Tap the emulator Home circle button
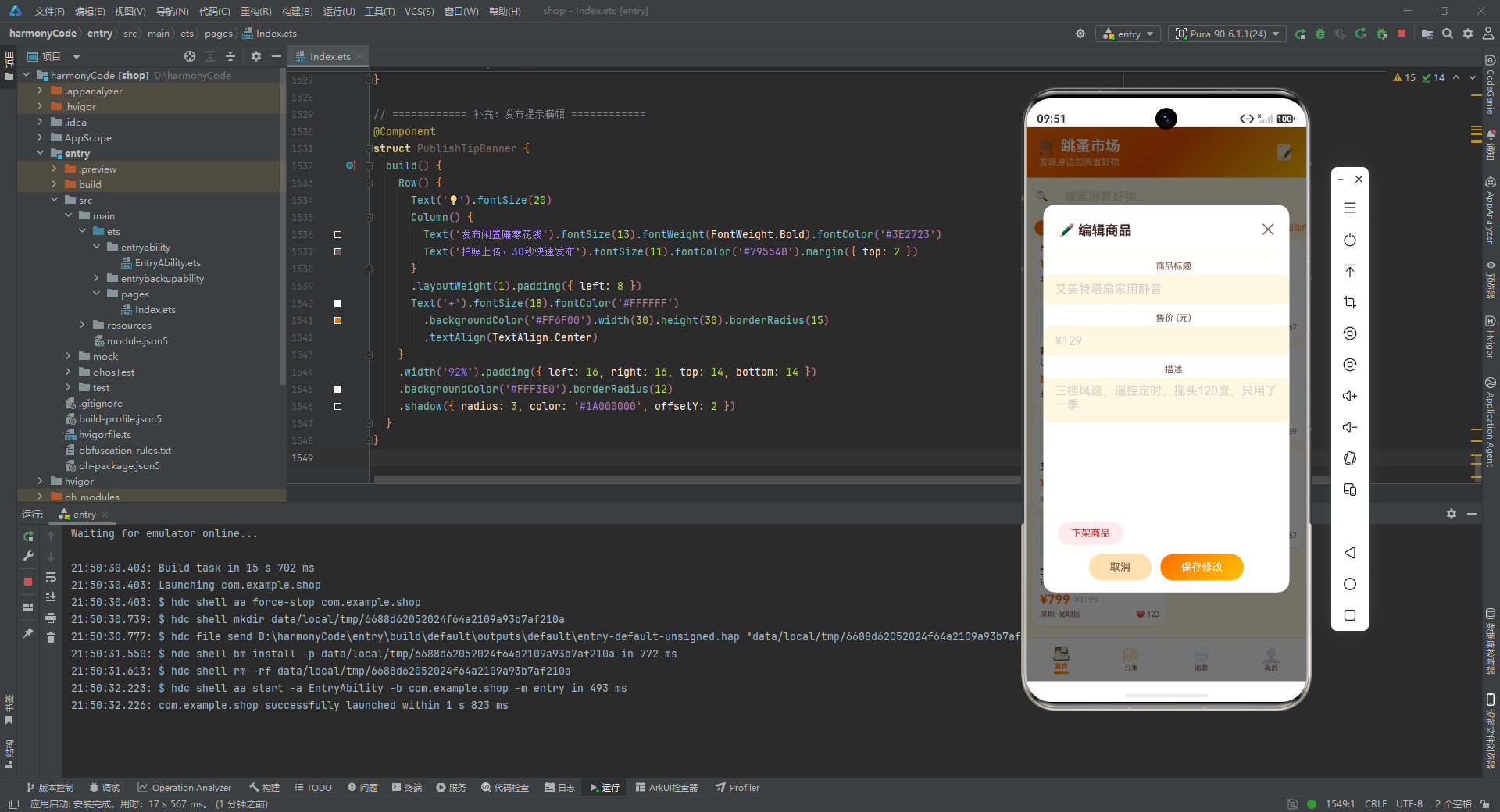This screenshot has width=1500, height=812. coord(1350,584)
